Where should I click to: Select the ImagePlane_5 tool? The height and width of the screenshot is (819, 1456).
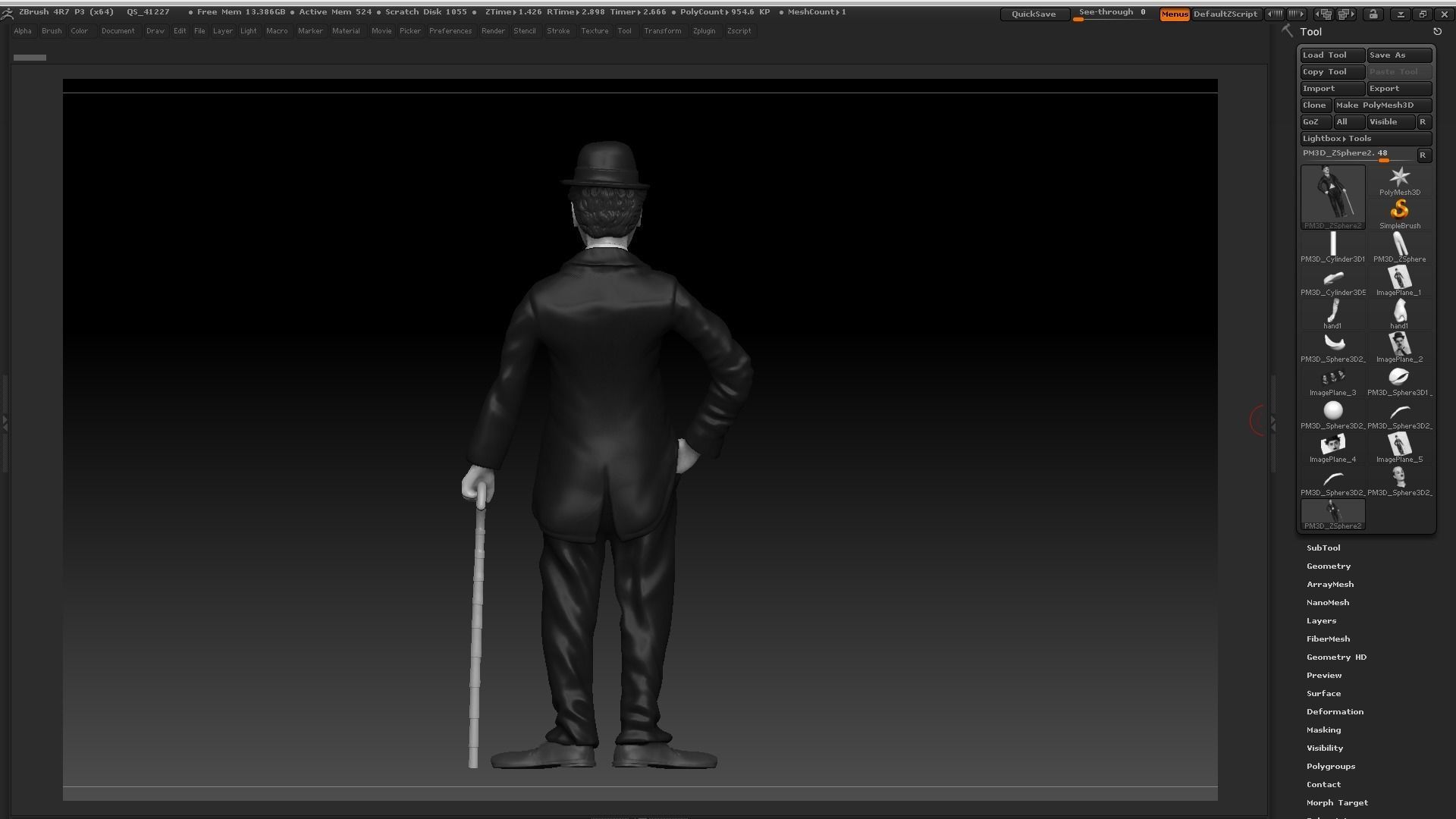pyautogui.click(x=1399, y=448)
